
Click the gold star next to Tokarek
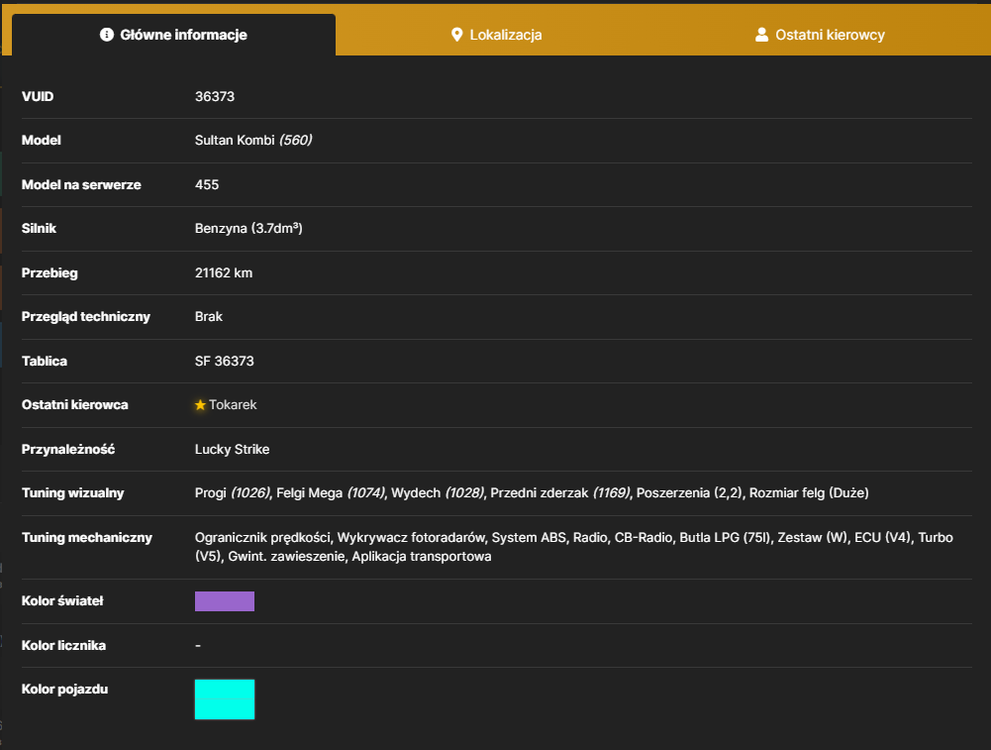tap(200, 405)
